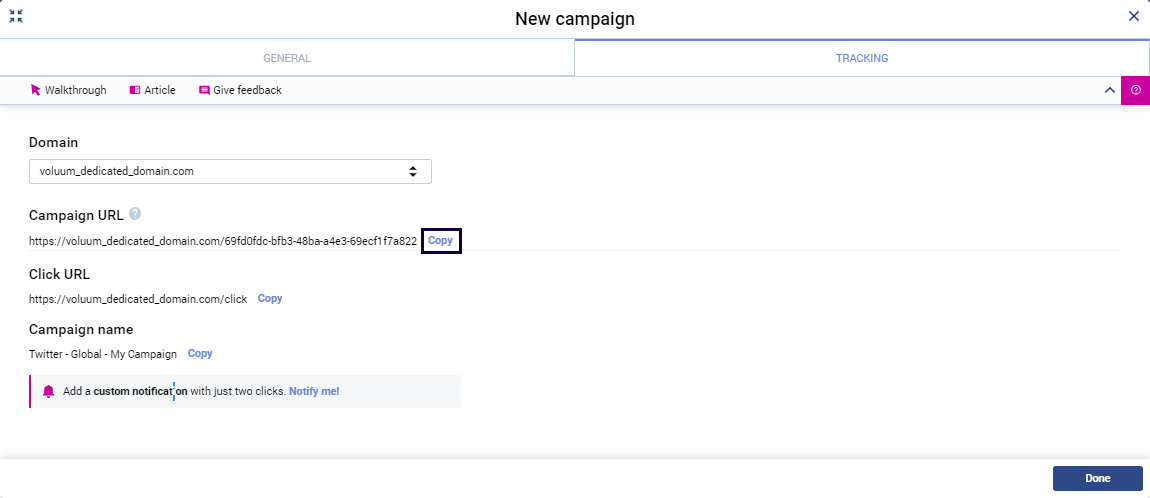The height and width of the screenshot is (498, 1150).
Task: Open the help Article
Action: coord(152,90)
